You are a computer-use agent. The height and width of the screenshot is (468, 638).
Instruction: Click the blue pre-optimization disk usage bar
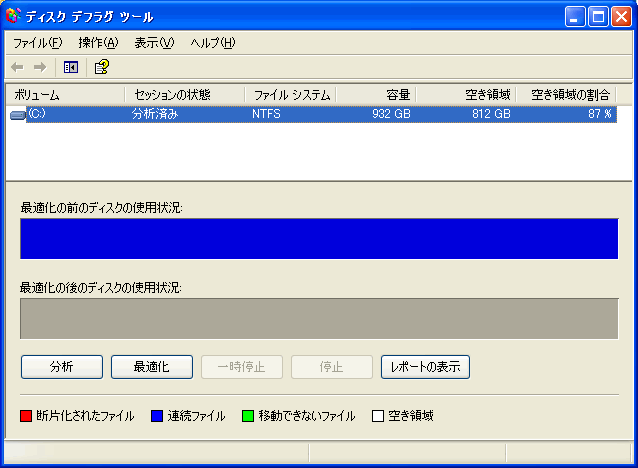(x=319, y=239)
